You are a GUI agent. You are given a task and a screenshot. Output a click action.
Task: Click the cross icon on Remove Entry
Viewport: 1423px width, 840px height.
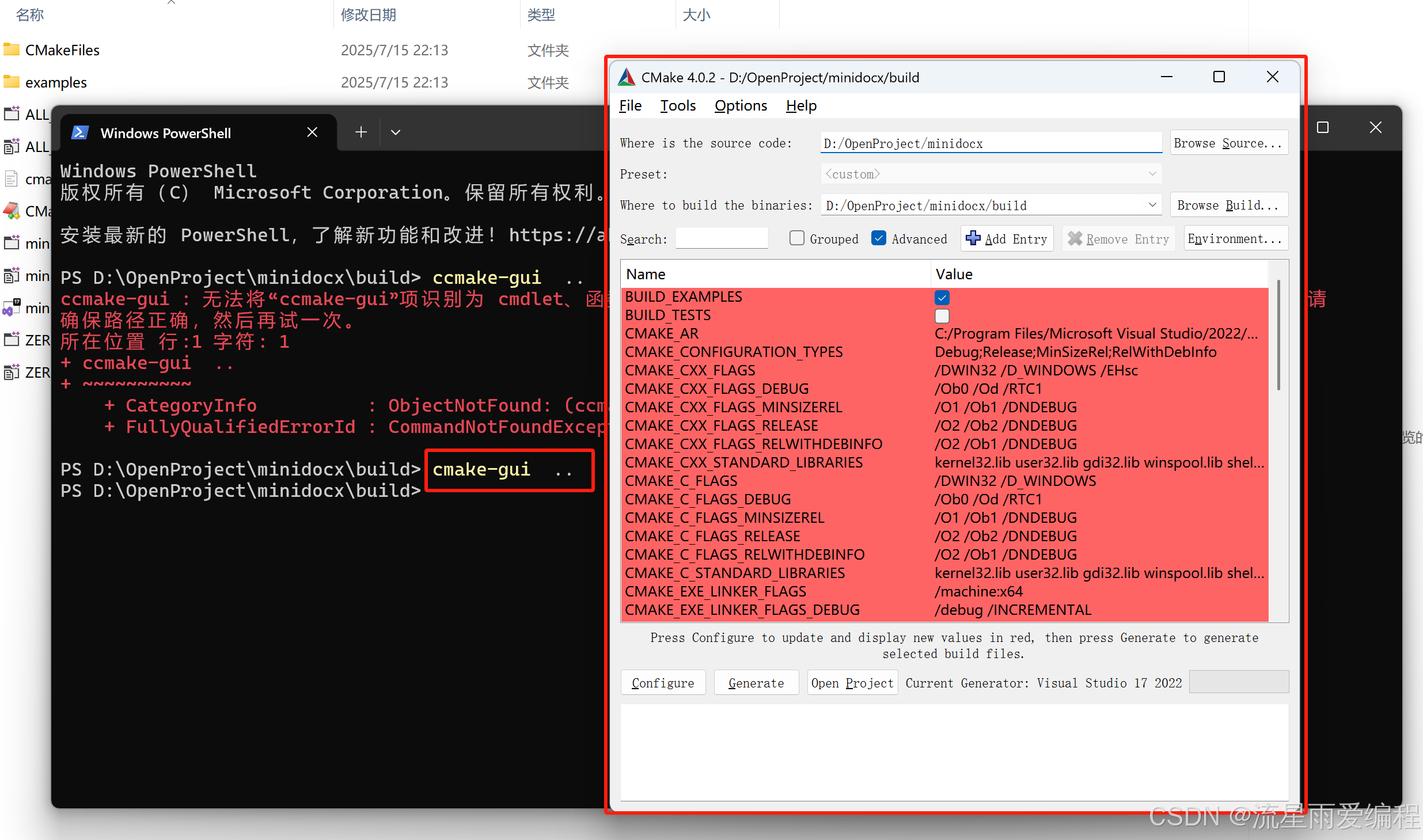1075,238
